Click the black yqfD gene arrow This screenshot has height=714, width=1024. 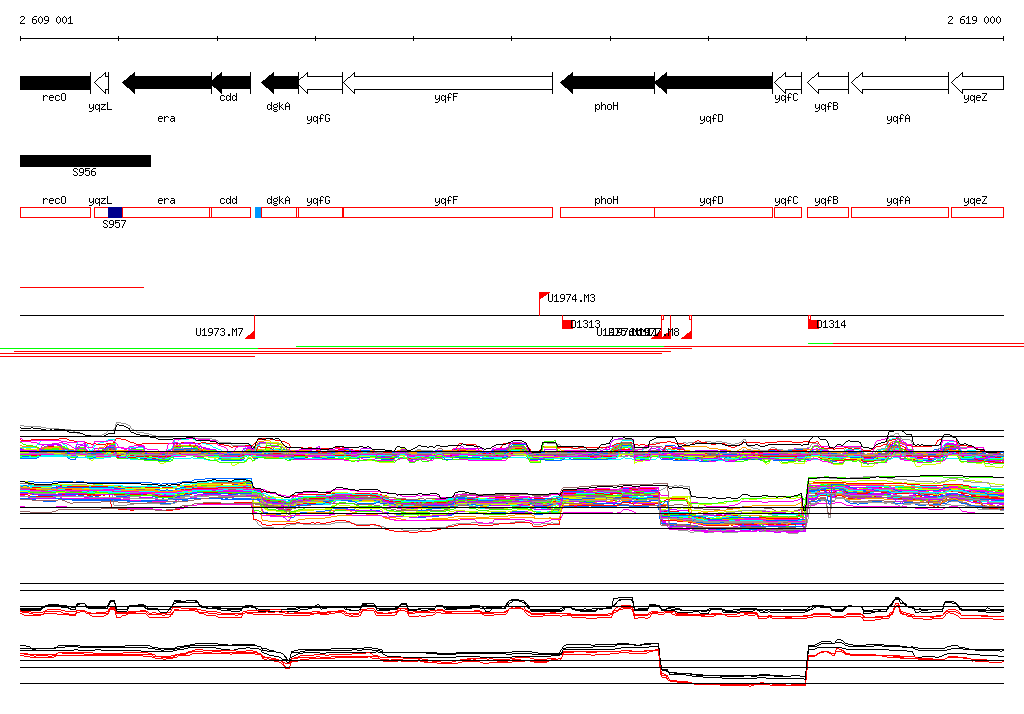713,83
